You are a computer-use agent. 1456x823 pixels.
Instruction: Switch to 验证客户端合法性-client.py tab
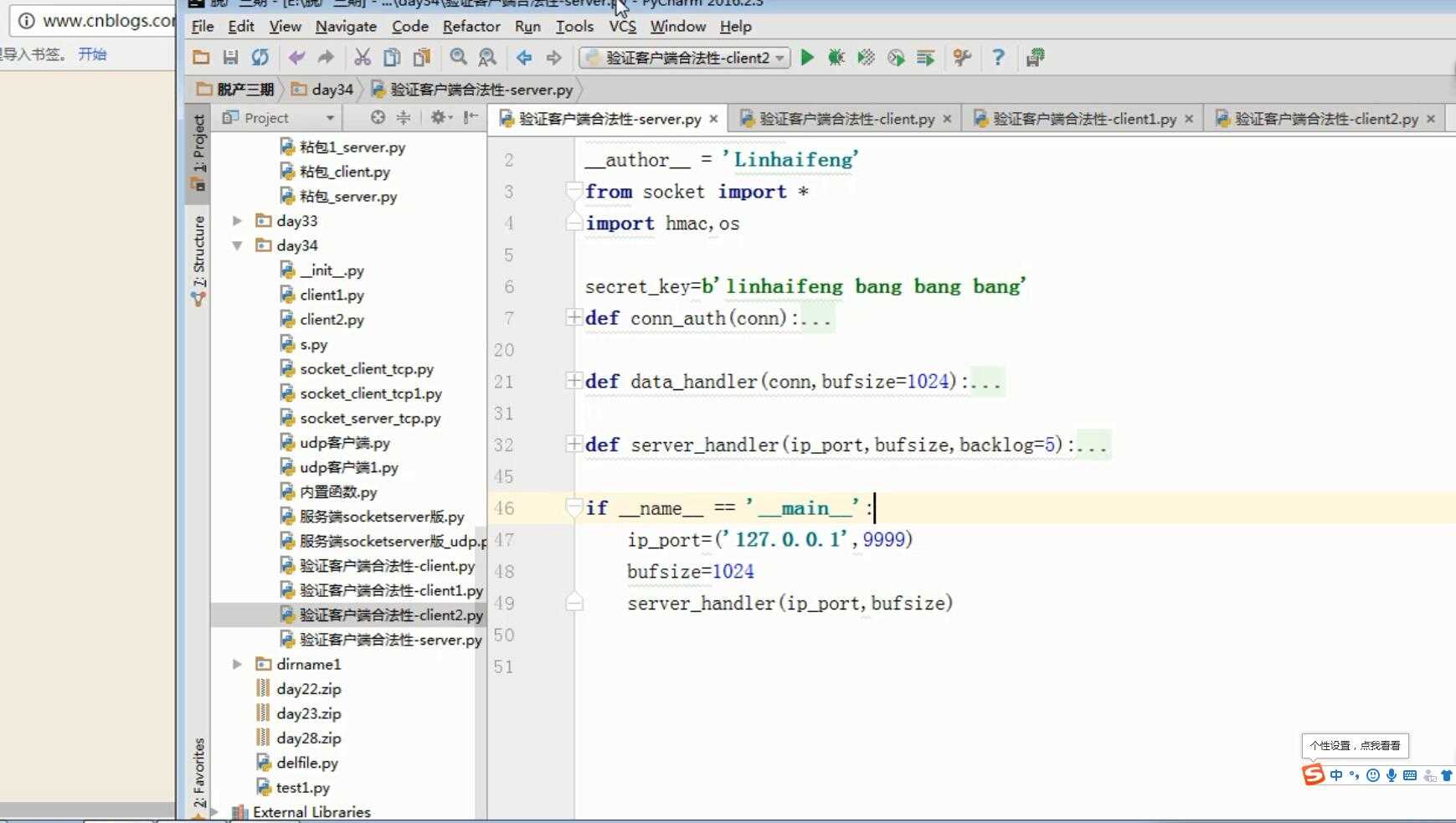(x=846, y=119)
